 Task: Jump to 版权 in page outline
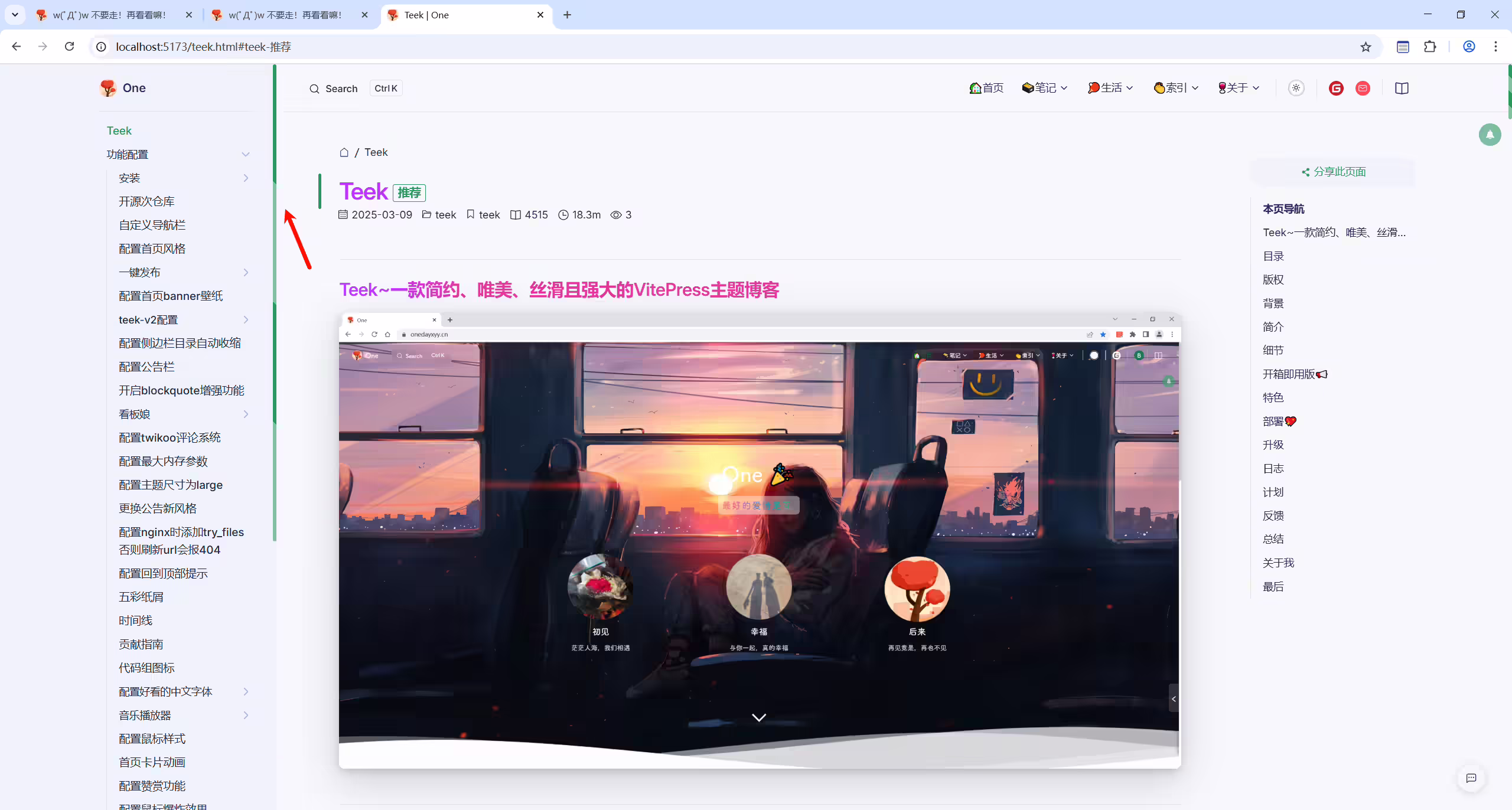click(x=1273, y=280)
